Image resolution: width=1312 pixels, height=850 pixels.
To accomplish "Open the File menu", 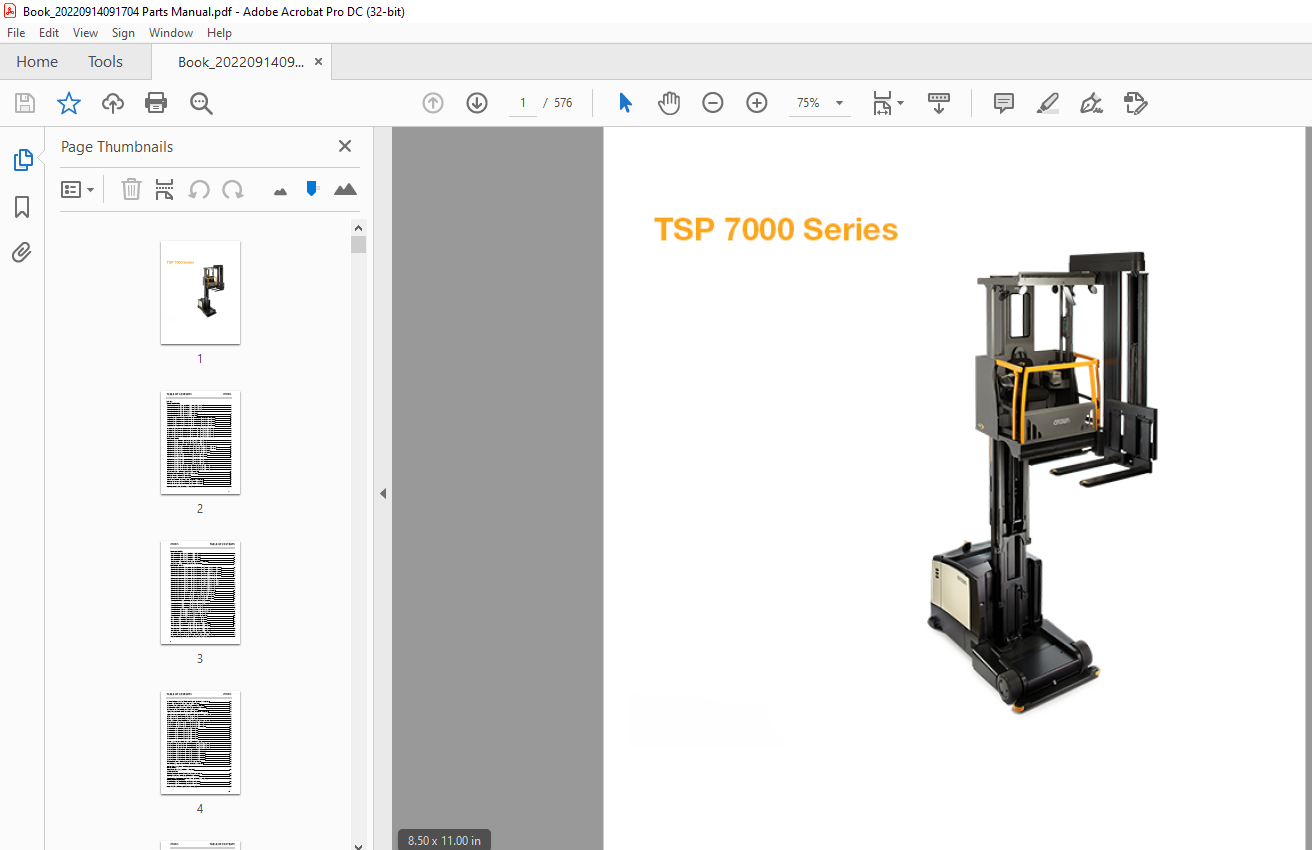I will (x=16, y=33).
